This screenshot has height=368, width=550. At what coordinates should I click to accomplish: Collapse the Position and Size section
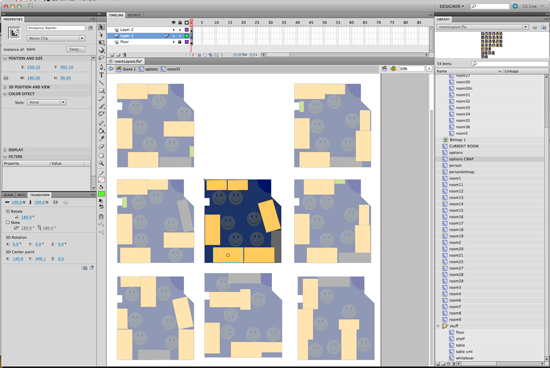[5, 58]
